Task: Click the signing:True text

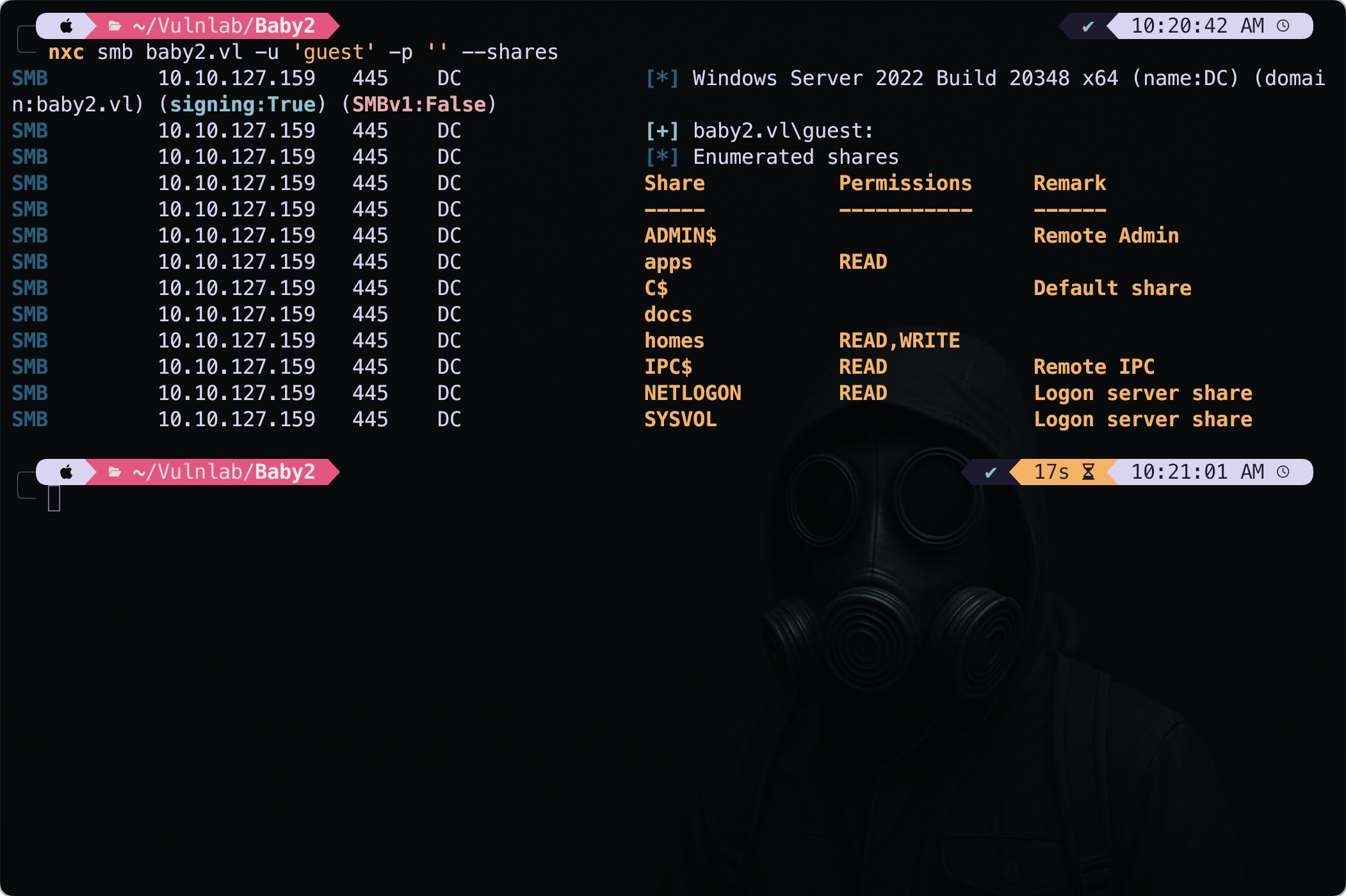Action: click(x=243, y=104)
